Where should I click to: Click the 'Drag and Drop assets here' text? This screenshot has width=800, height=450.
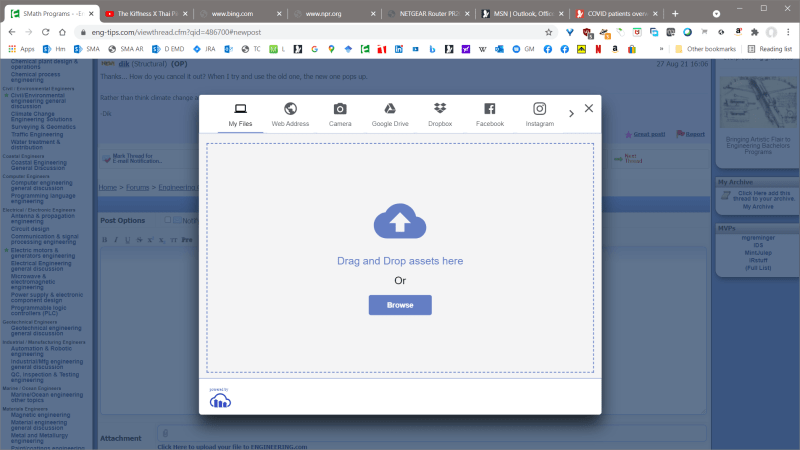pos(400,261)
